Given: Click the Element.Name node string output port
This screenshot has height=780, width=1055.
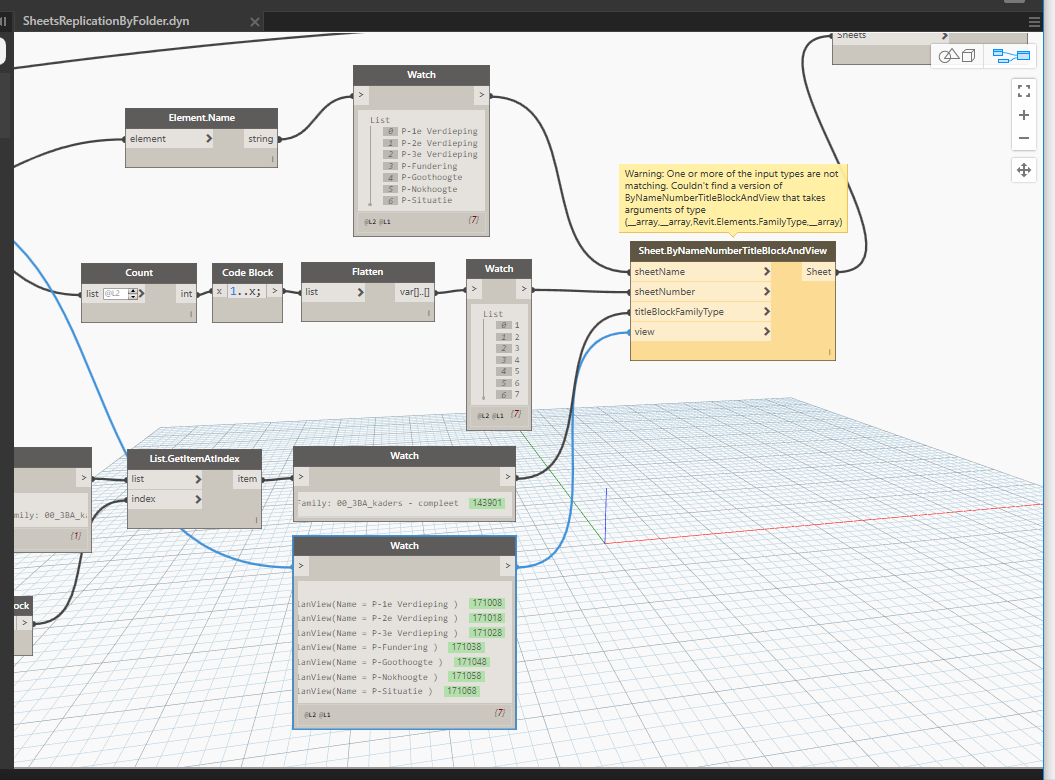Looking at the screenshot, I should click(x=261, y=139).
